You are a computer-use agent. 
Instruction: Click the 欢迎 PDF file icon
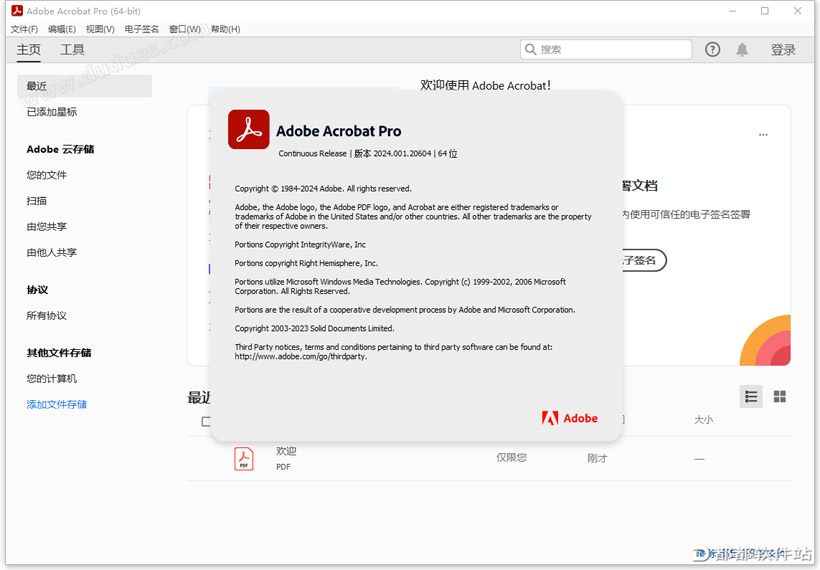pos(244,459)
